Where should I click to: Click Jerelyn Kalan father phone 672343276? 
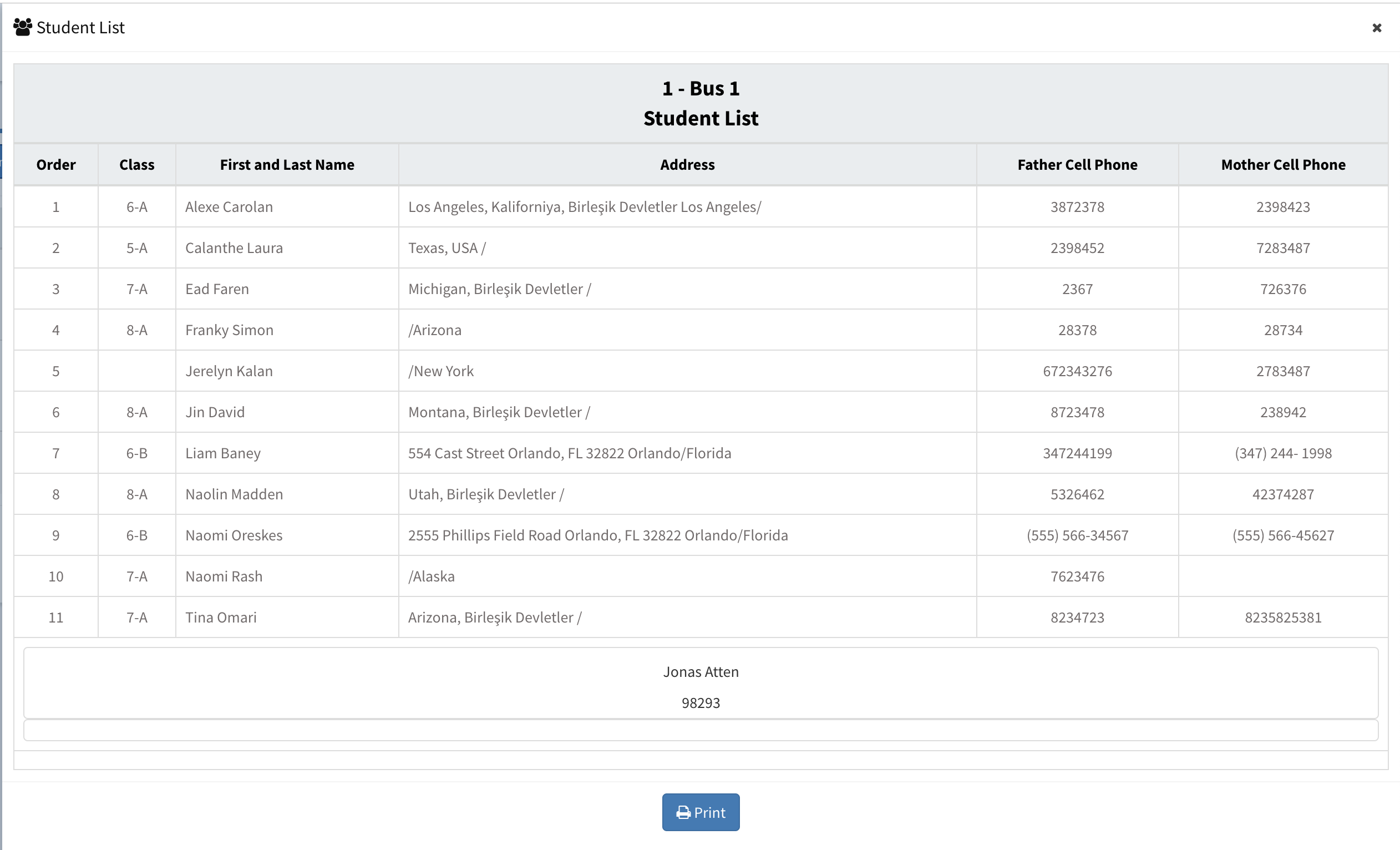1077,371
